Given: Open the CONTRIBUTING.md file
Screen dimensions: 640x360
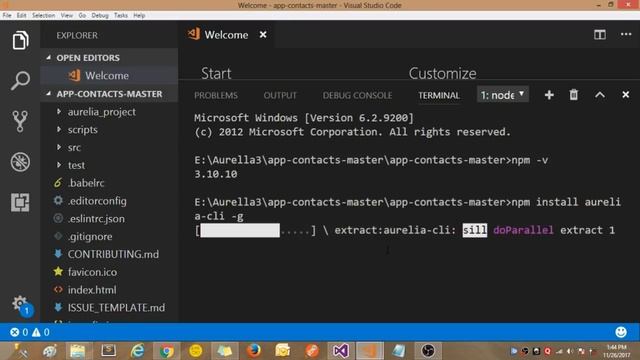Looking at the screenshot, I should tap(109, 254).
